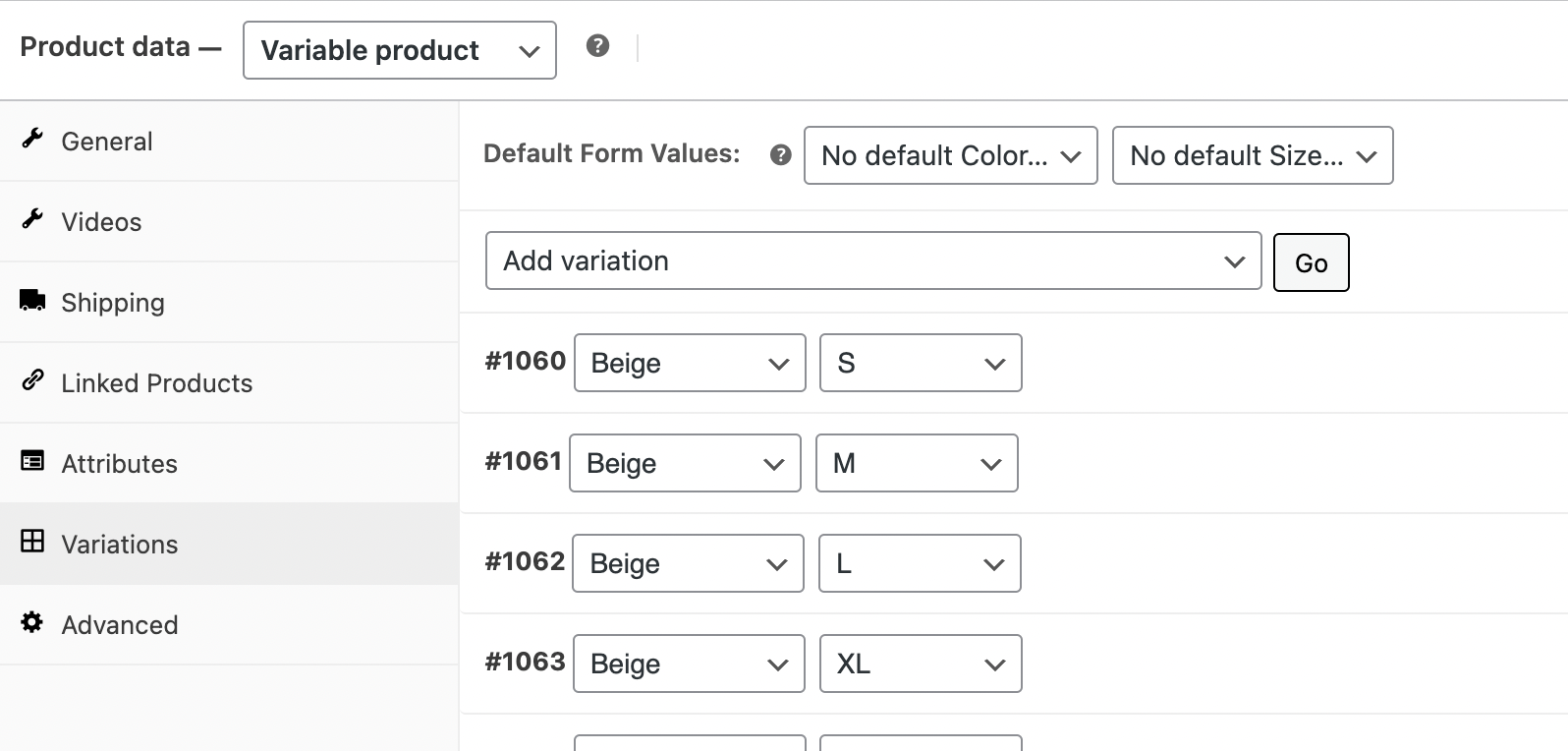
Task: Click the truck icon for Shipping
Action: click(32, 300)
